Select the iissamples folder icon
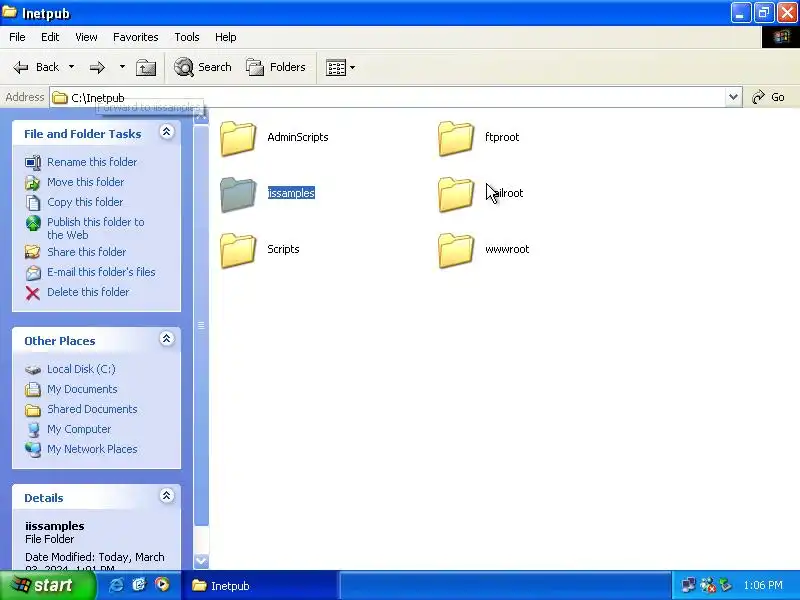 pos(238,194)
